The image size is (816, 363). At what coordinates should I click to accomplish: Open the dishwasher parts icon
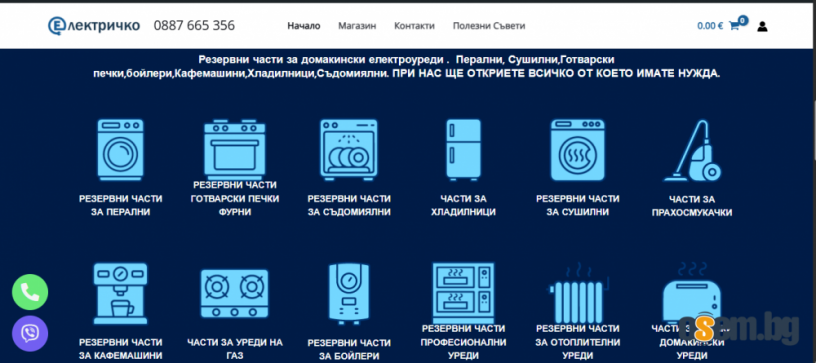point(349,150)
